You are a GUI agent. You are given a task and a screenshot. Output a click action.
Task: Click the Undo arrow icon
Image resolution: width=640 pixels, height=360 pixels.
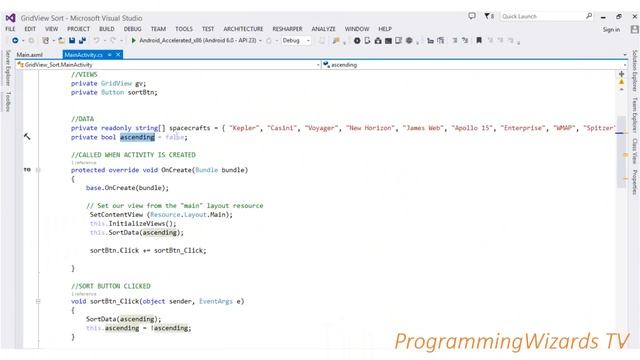tap(97, 40)
